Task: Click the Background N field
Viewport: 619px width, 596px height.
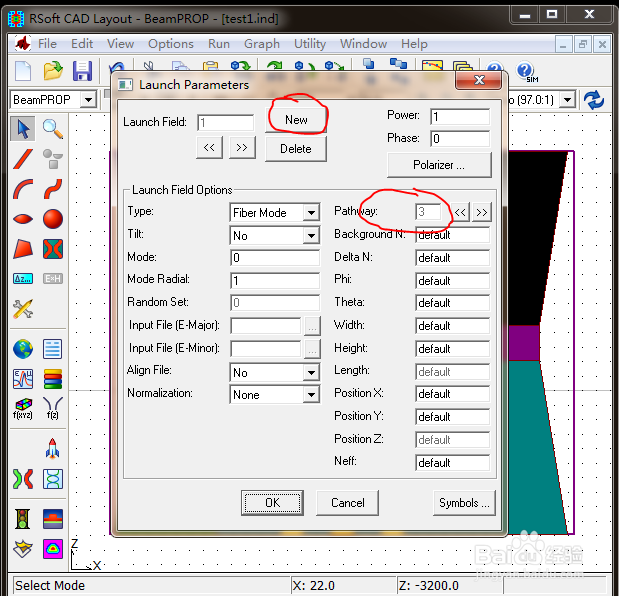Action: point(452,235)
